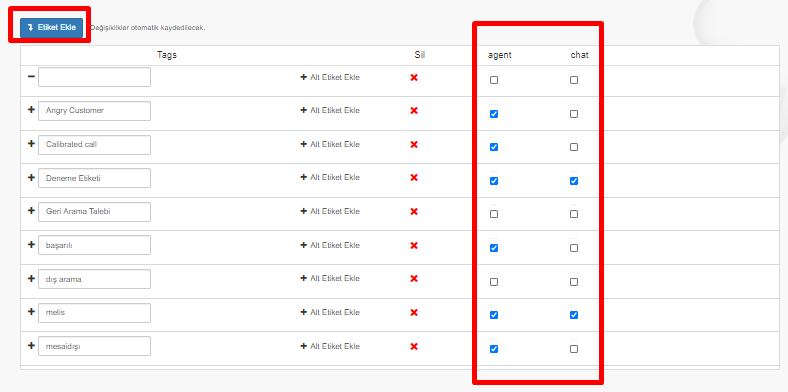Add Alt Etiket under melis
788x392 pixels.
pyautogui.click(x=330, y=312)
